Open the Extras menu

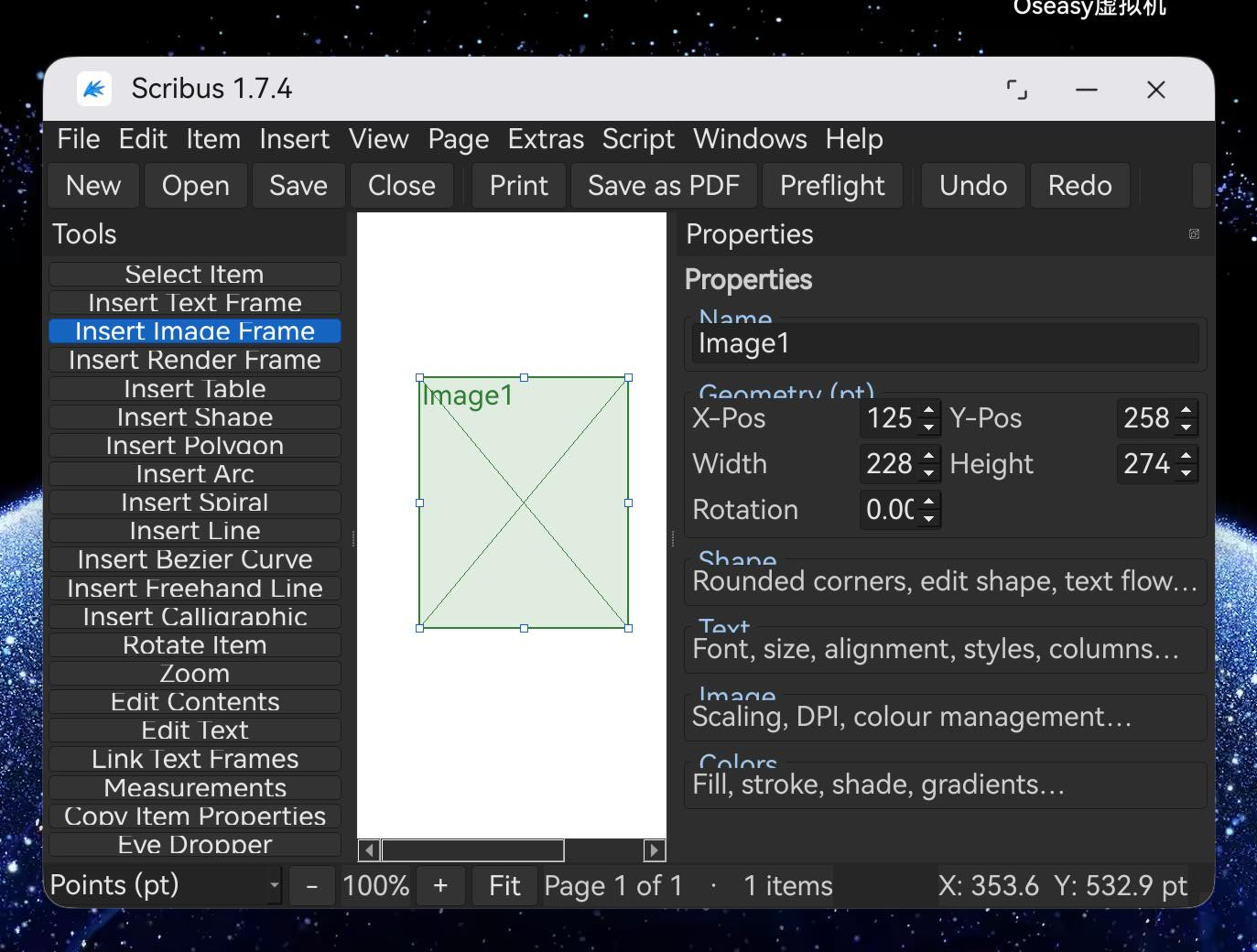tap(546, 139)
